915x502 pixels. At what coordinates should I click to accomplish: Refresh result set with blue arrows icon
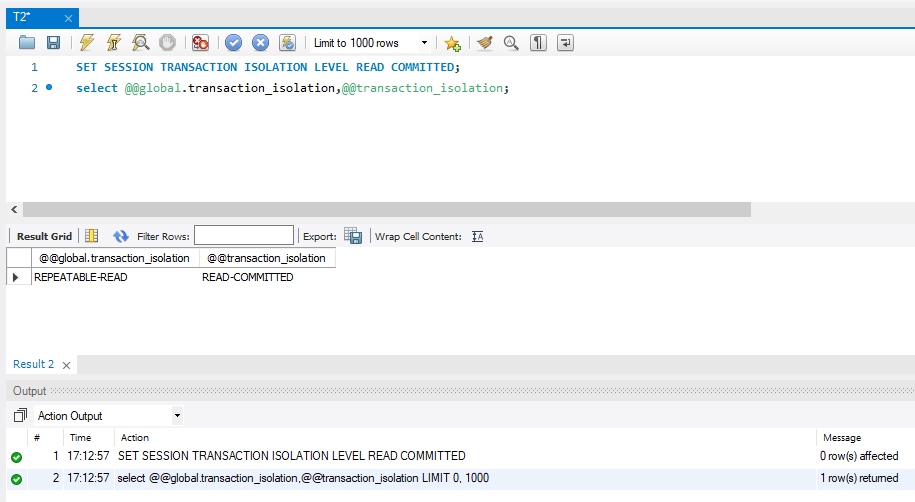120,236
